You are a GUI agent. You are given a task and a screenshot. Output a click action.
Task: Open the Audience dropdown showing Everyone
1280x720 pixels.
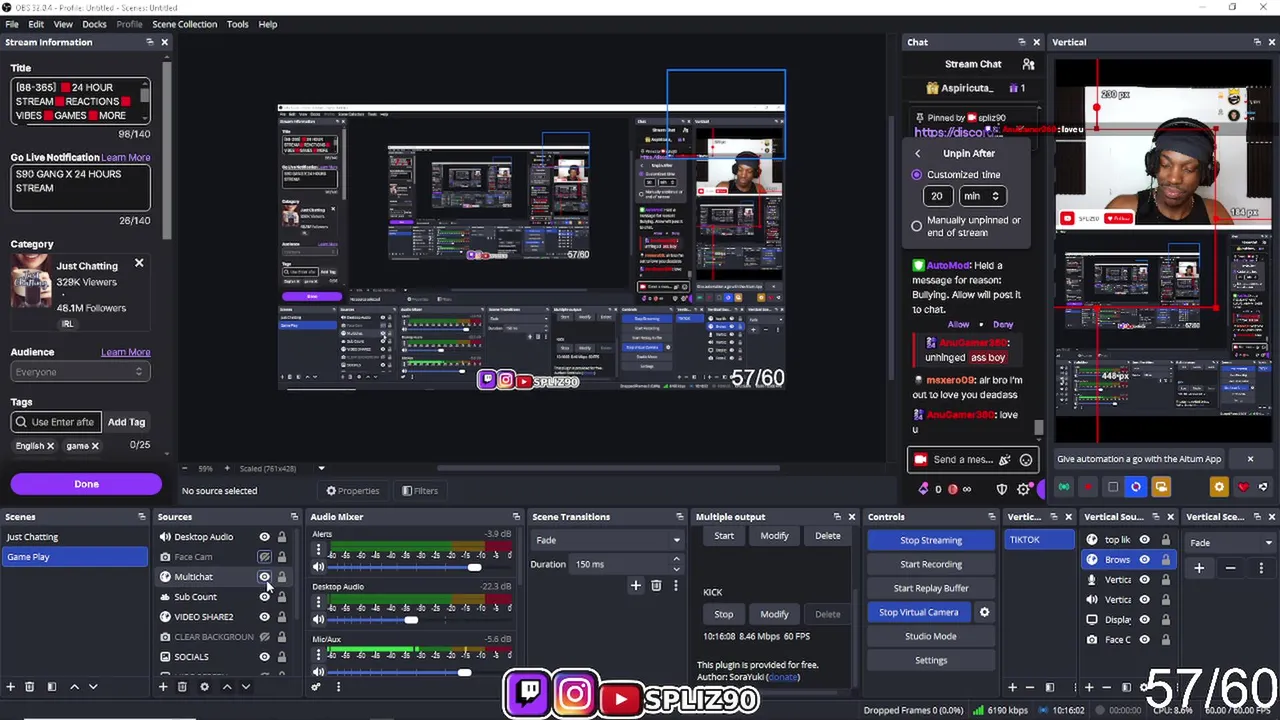click(x=80, y=372)
